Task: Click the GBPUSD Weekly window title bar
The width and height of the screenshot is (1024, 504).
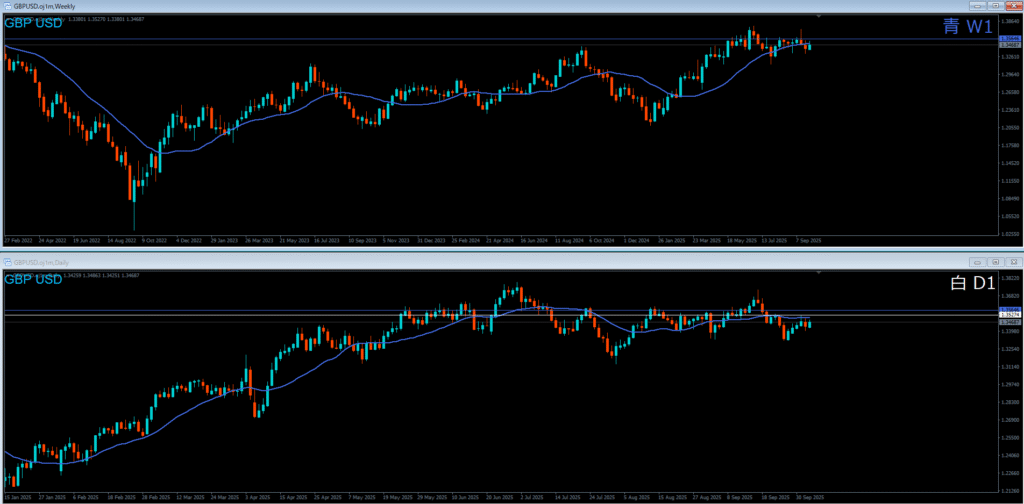Action: pos(400,7)
